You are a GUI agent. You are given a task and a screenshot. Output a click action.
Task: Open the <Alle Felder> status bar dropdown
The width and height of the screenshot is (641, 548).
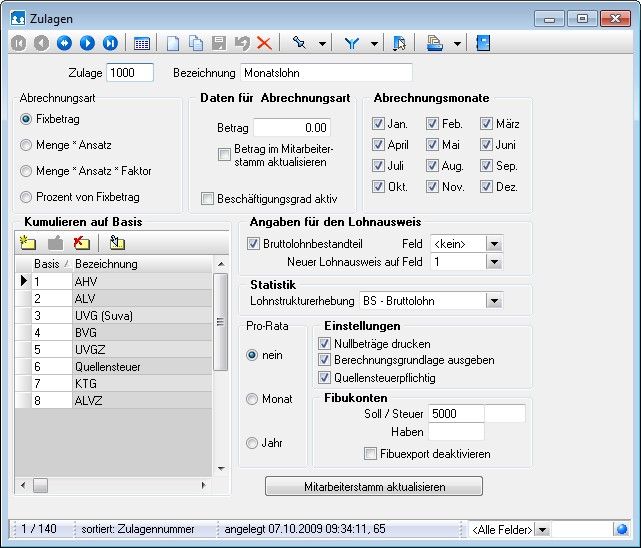tap(542, 530)
